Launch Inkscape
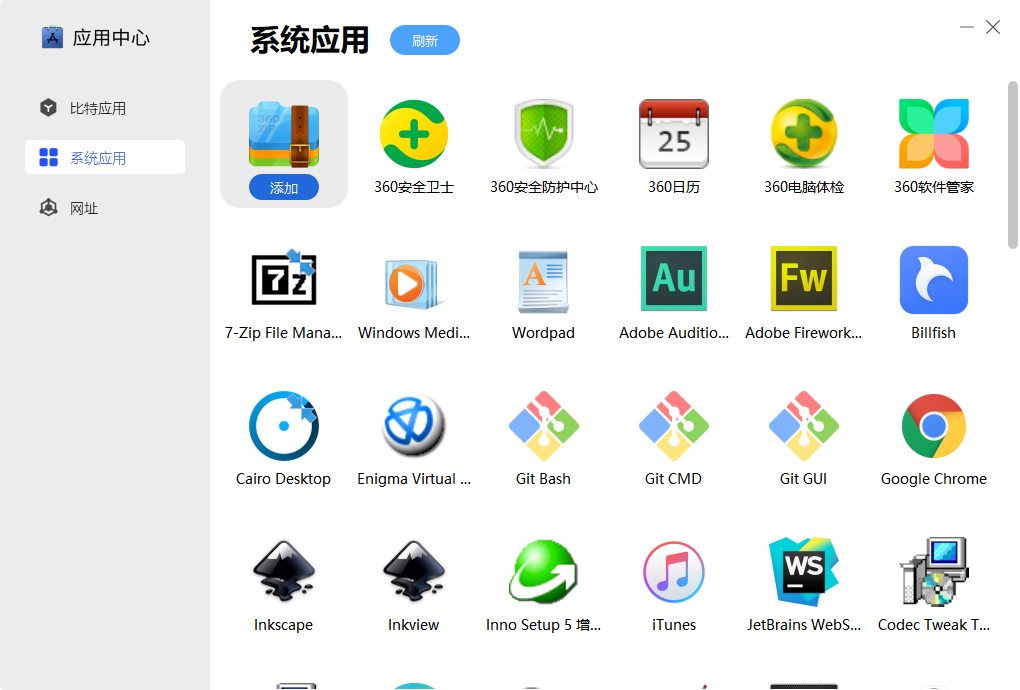Screen dimensions: 1020x690 coord(283,571)
